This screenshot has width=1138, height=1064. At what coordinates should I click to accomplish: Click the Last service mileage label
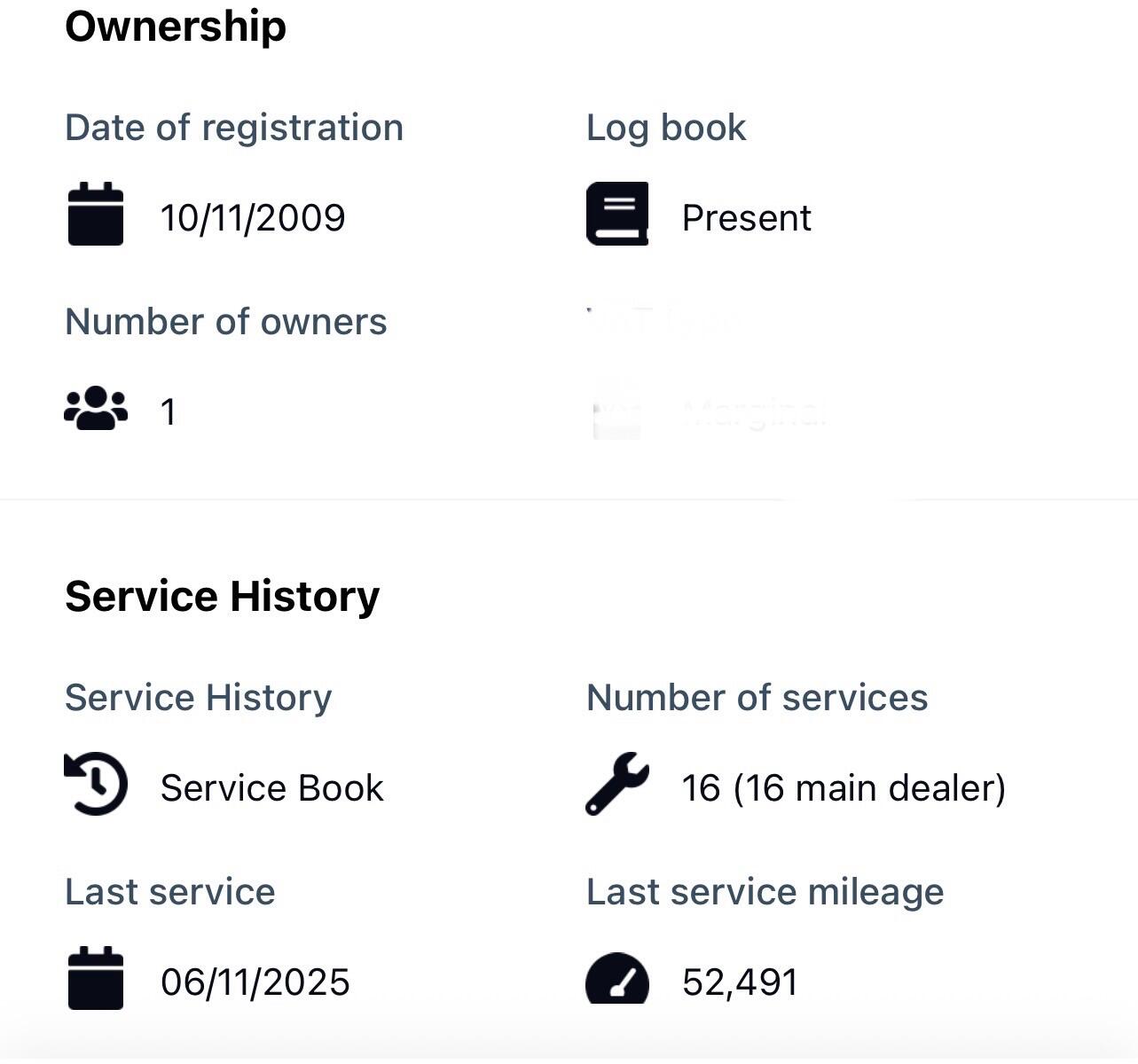[765, 892]
